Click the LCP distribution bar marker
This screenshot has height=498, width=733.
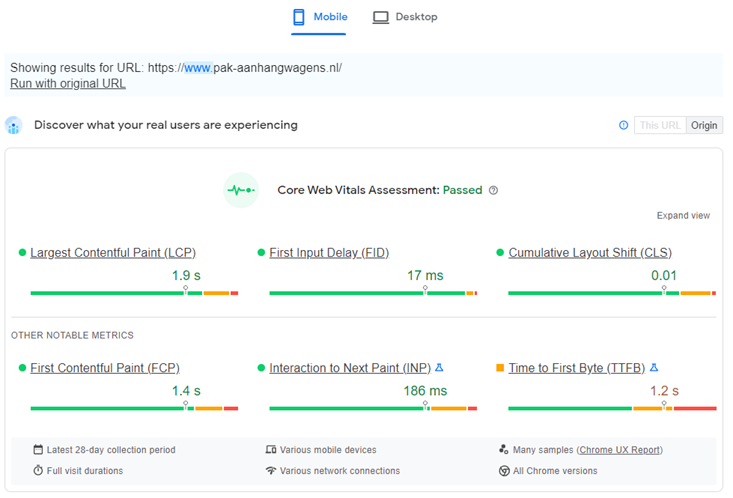(x=186, y=290)
